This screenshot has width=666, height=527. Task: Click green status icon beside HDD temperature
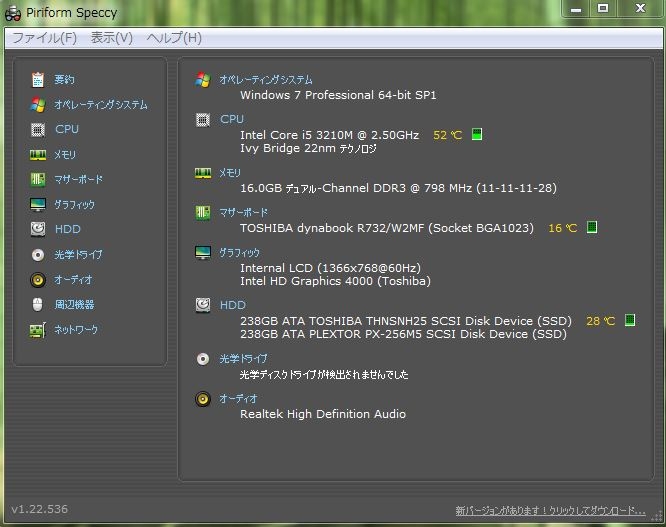[x=630, y=320]
